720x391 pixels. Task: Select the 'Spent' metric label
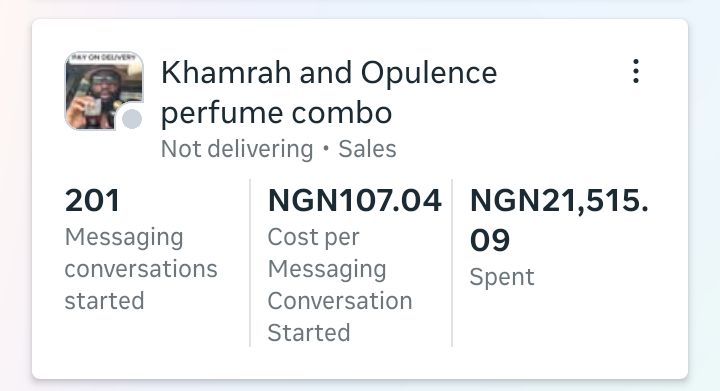point(502,278)
